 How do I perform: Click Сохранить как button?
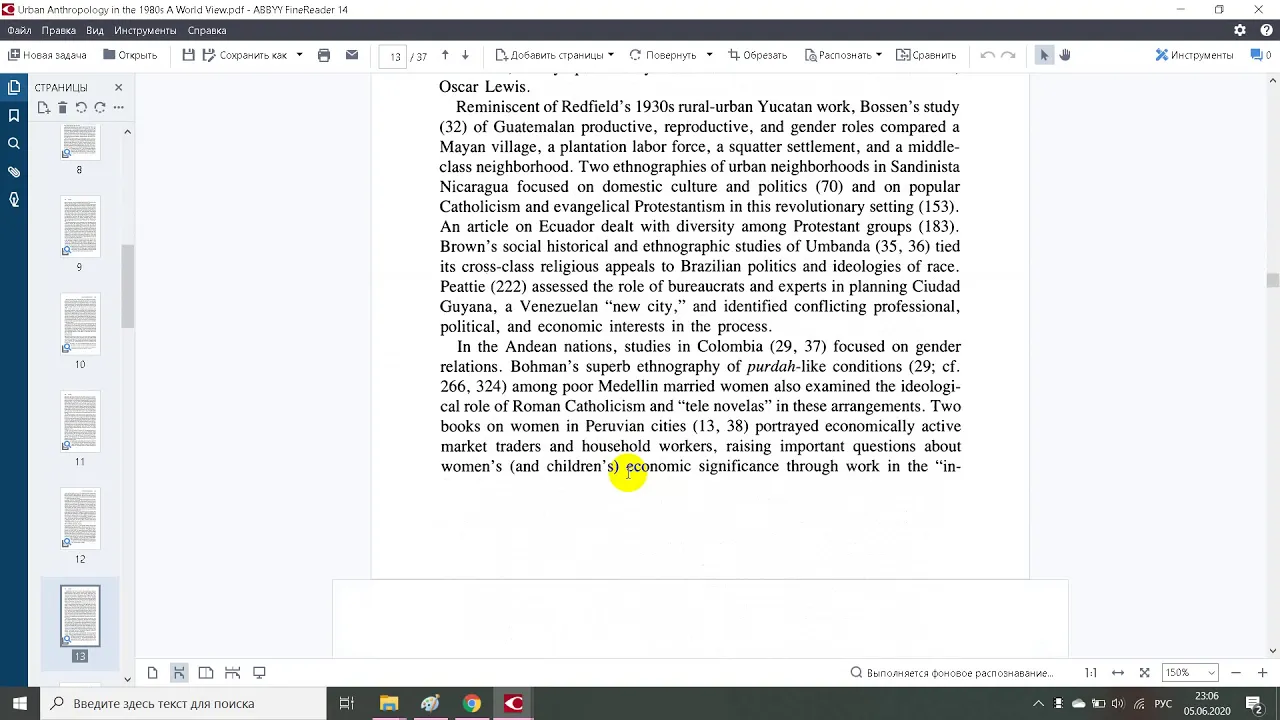[x=245, y=55]
